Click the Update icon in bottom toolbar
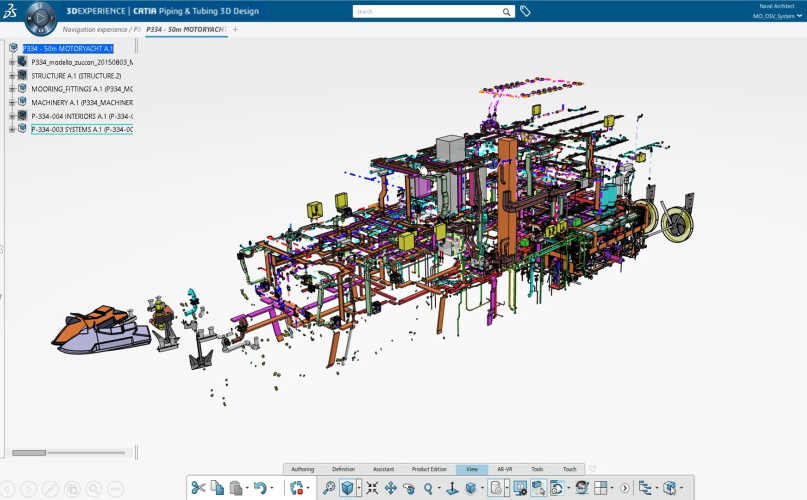The height and width of the screenshot is (500, 807). point(297,488)
